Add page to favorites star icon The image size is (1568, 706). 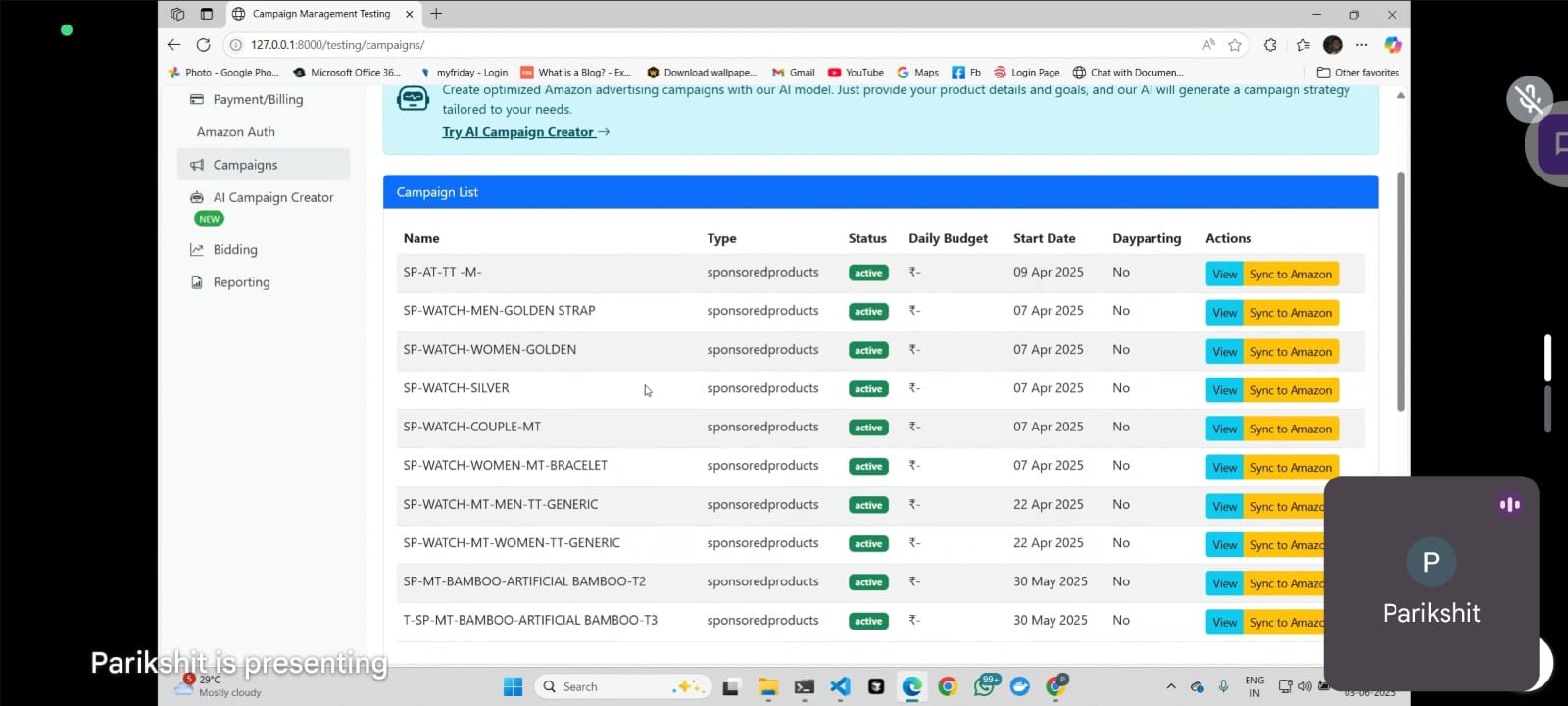tap(1235, 45)
